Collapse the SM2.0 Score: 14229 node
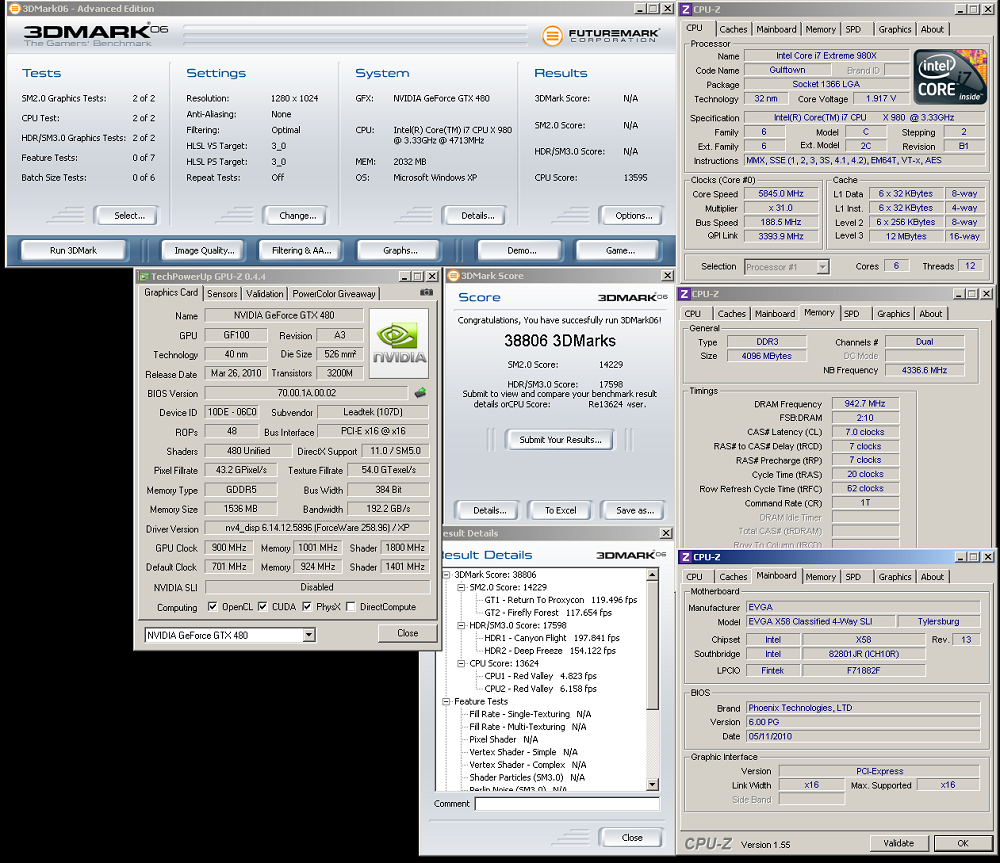Viewport: 1000px width, 863px height. point(462,587)
